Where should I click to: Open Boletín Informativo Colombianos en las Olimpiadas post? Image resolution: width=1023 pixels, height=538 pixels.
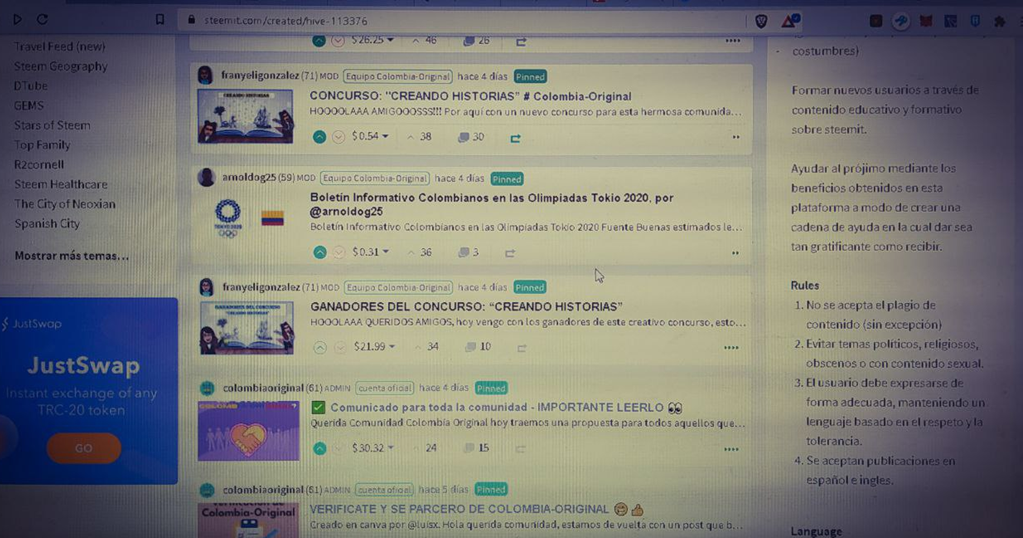(491, 204)
